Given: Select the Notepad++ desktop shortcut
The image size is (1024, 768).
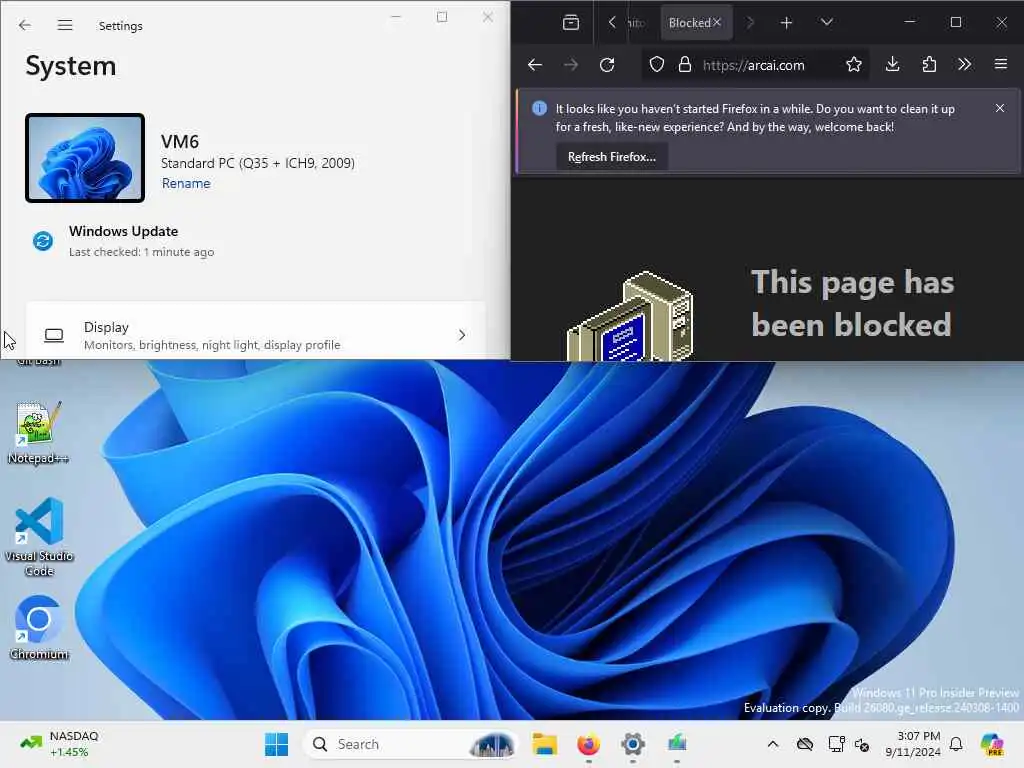Looking at the screenshot, I should 39,433.
